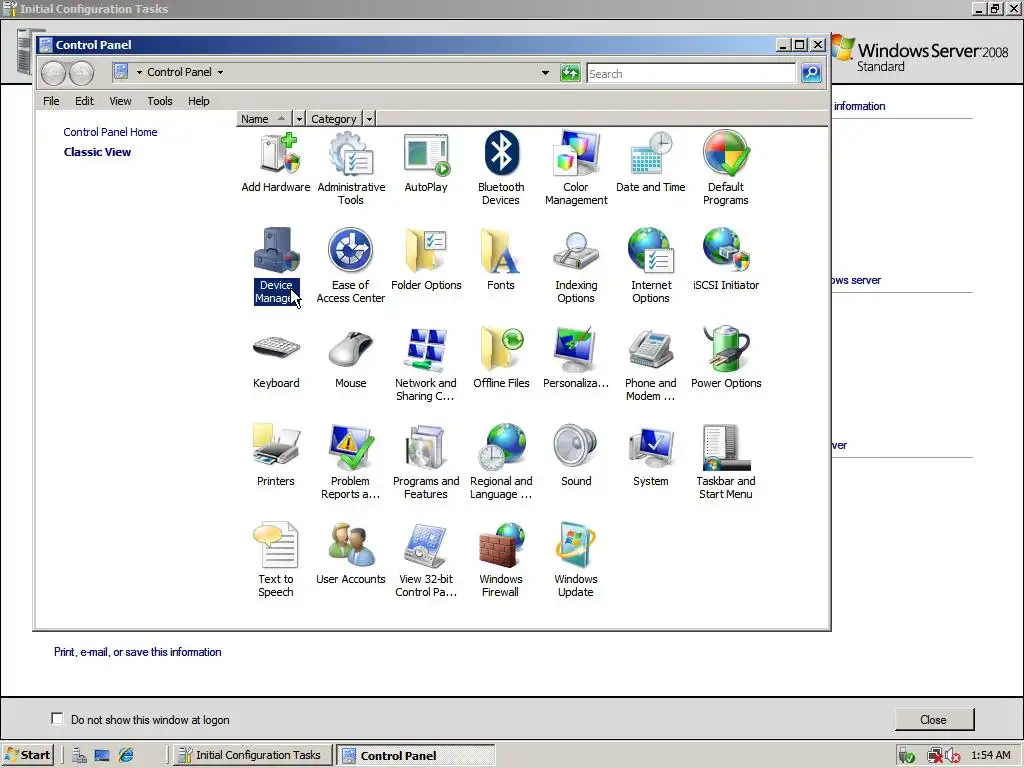
Task: Open the Edit menu
Action: [84, 101]
